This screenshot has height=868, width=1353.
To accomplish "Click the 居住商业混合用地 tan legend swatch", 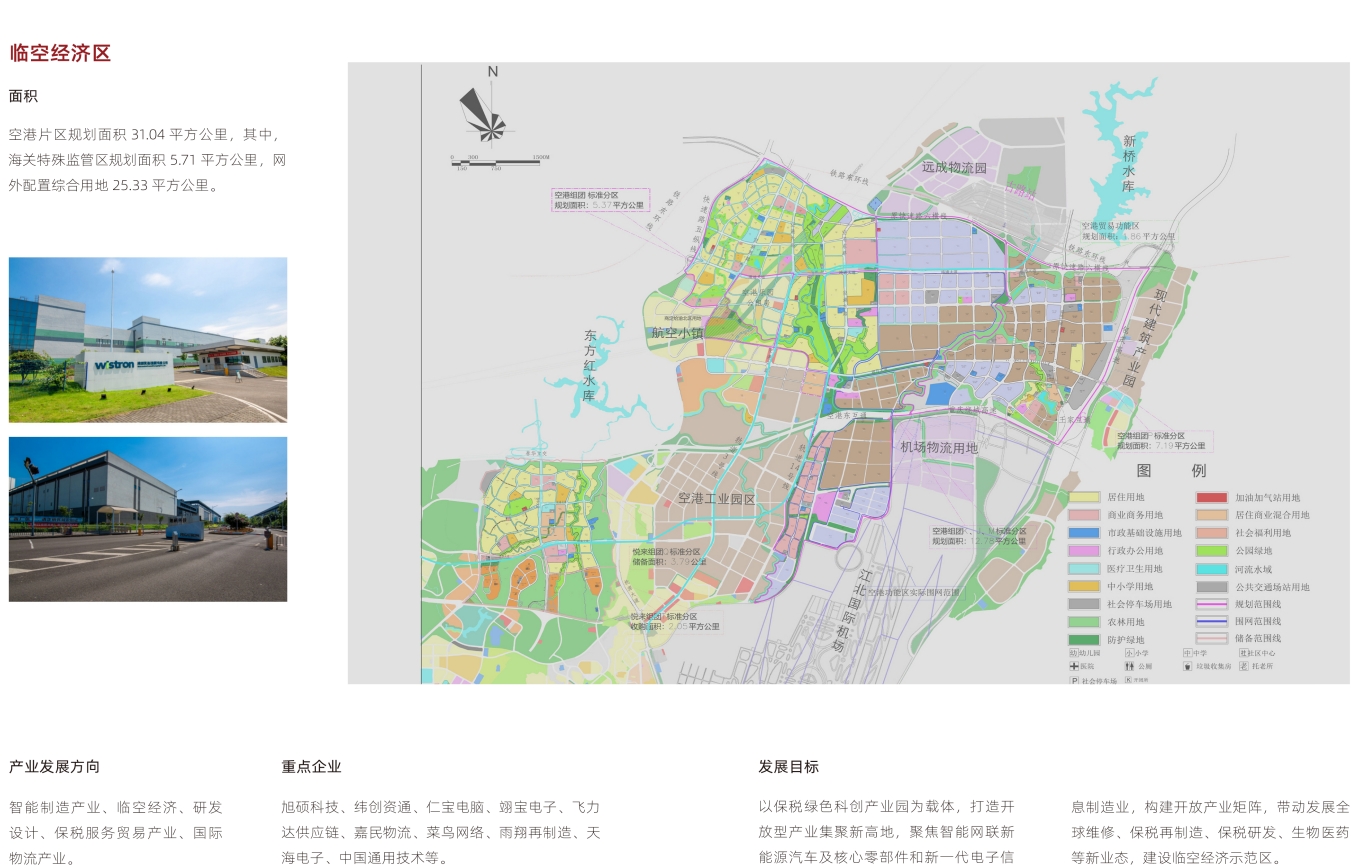I will (x=1212, y=515).
